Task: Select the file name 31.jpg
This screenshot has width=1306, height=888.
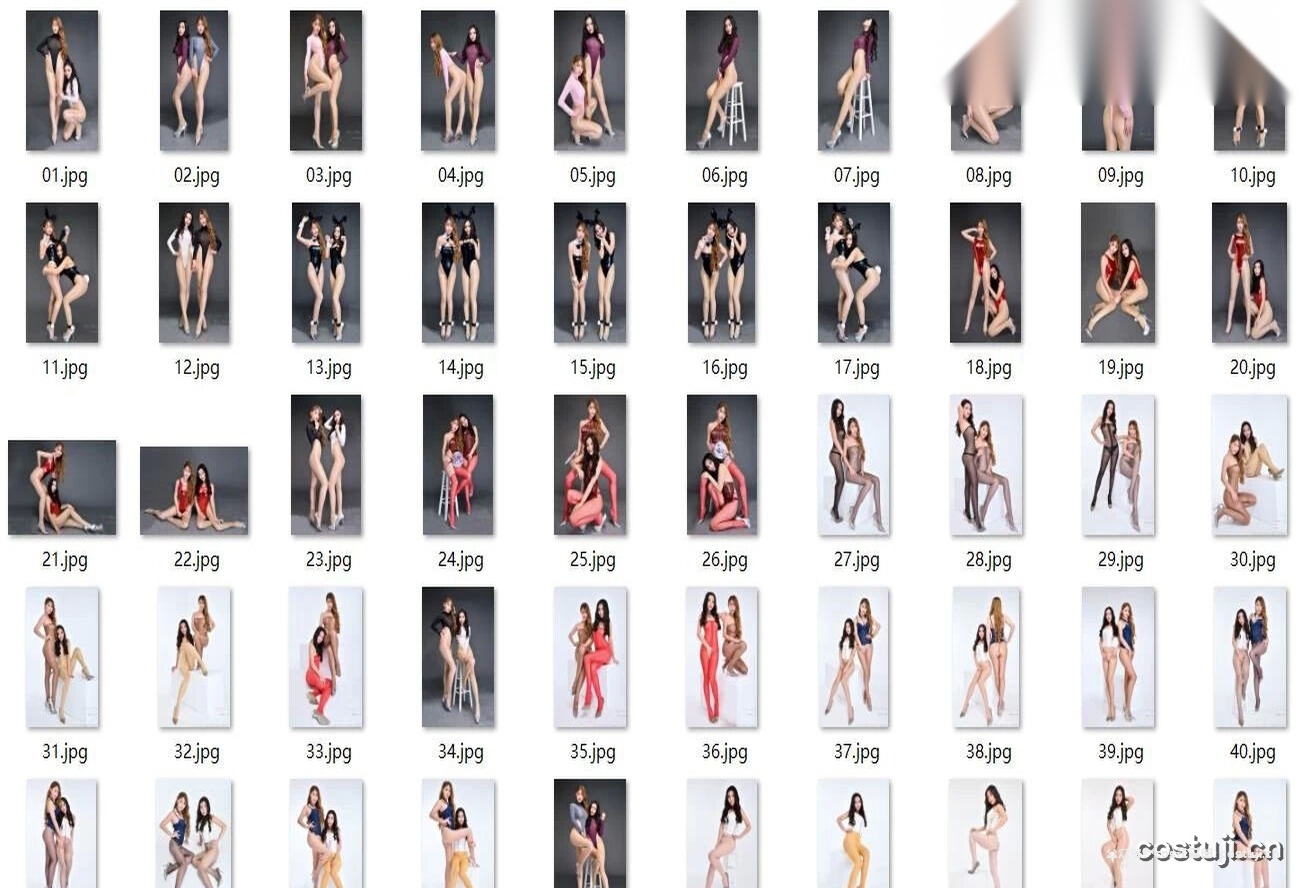Action: point(65,752)
